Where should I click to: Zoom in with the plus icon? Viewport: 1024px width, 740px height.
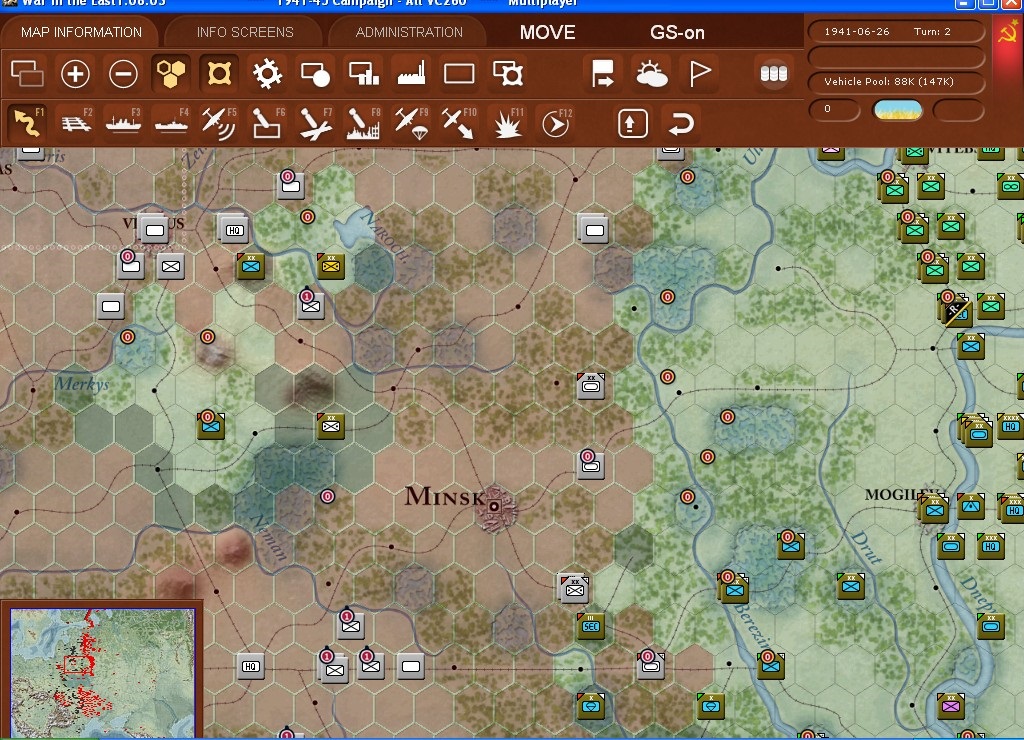[x=75, y=73]
